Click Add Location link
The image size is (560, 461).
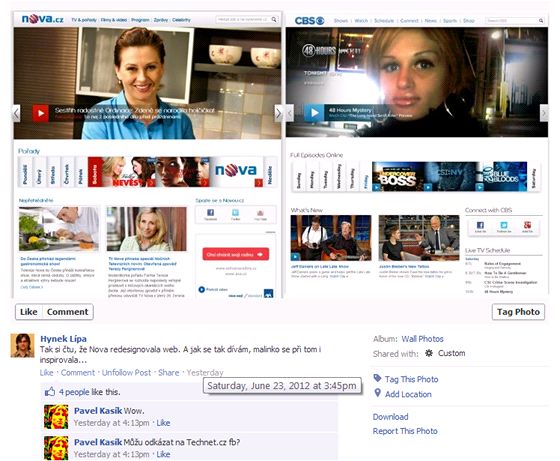click(408, 394)
